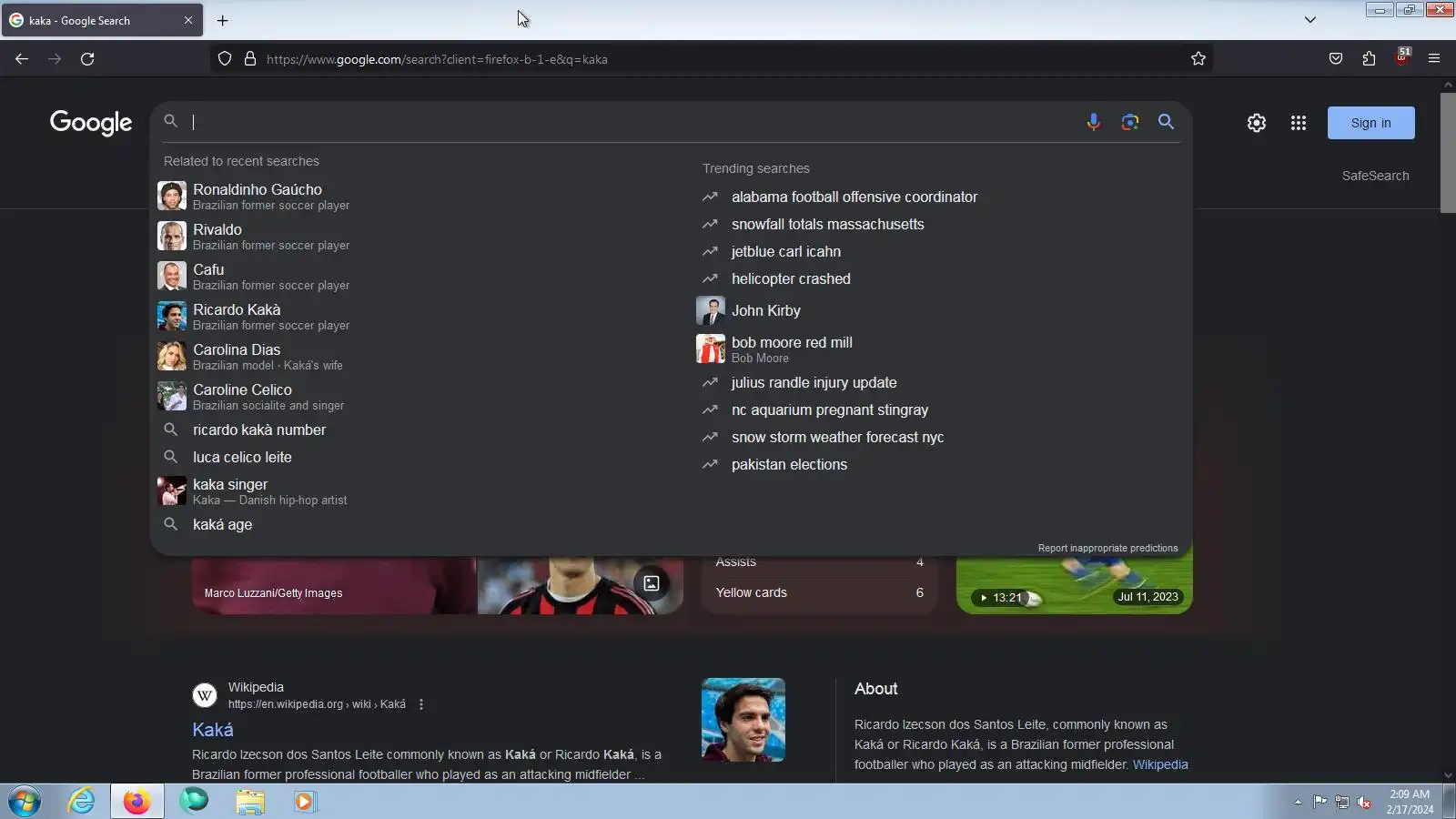Screen dimensions: 1456x819
Task: Reload the current page
Action: pos(87,59)
